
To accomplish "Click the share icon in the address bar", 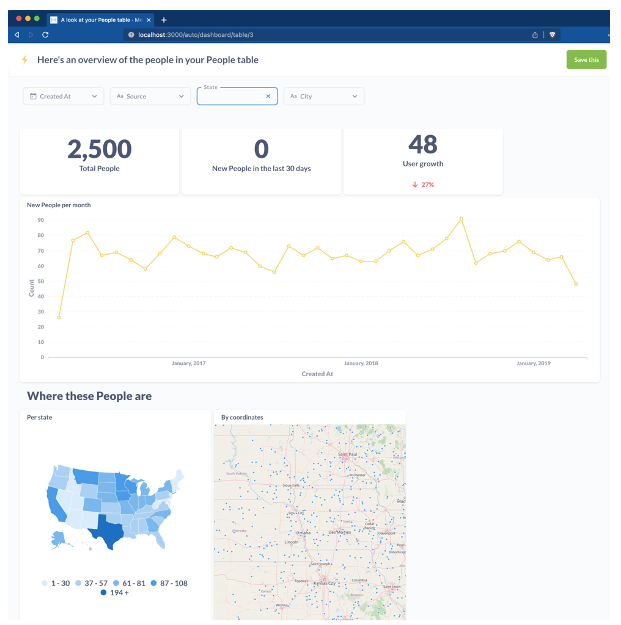I will 535,34.
